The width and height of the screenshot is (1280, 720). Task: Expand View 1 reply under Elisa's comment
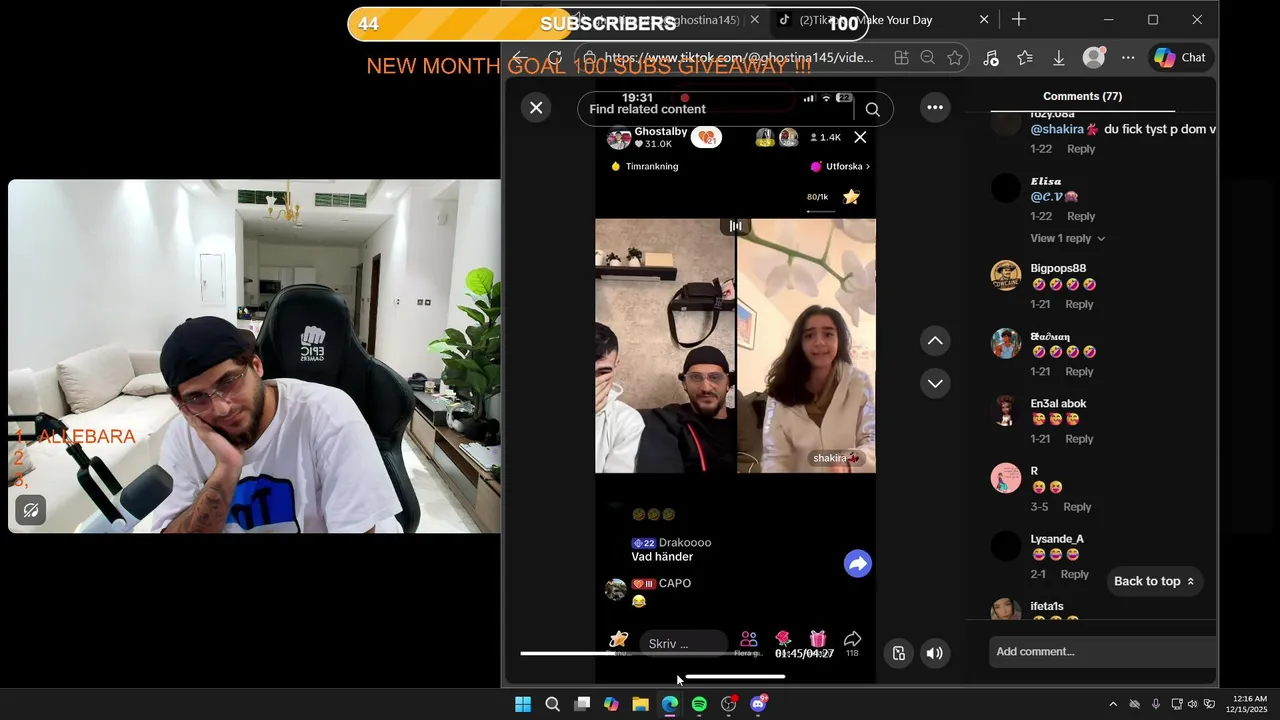tap(1067, 238)
